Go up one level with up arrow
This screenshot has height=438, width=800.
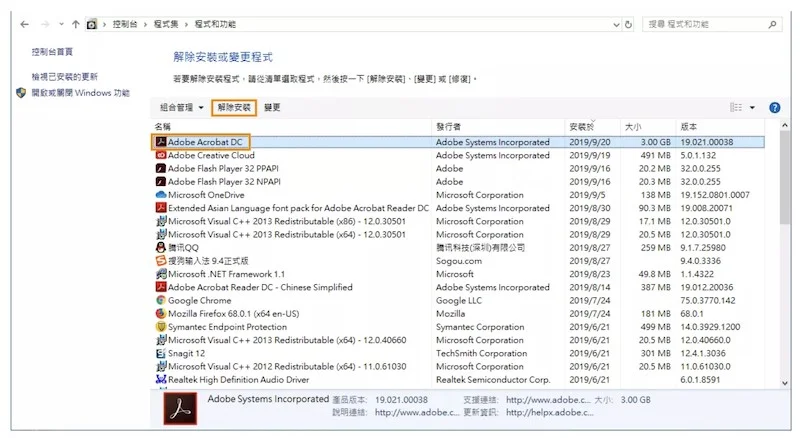(x=76, y=24)
